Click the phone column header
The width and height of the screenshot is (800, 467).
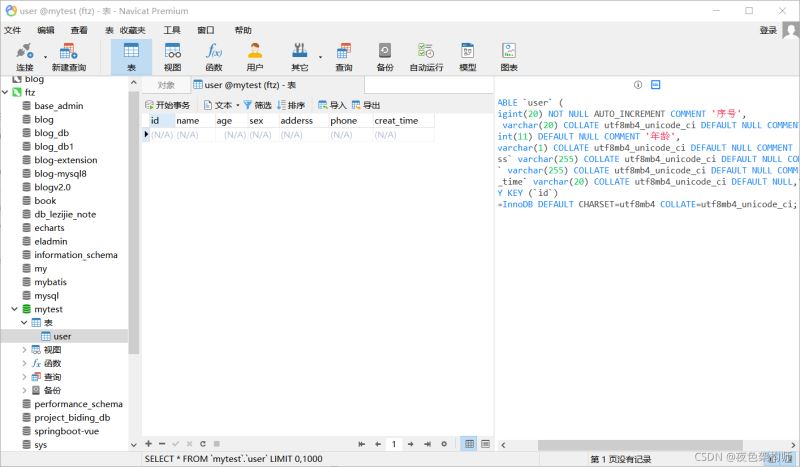pos(349,120)
